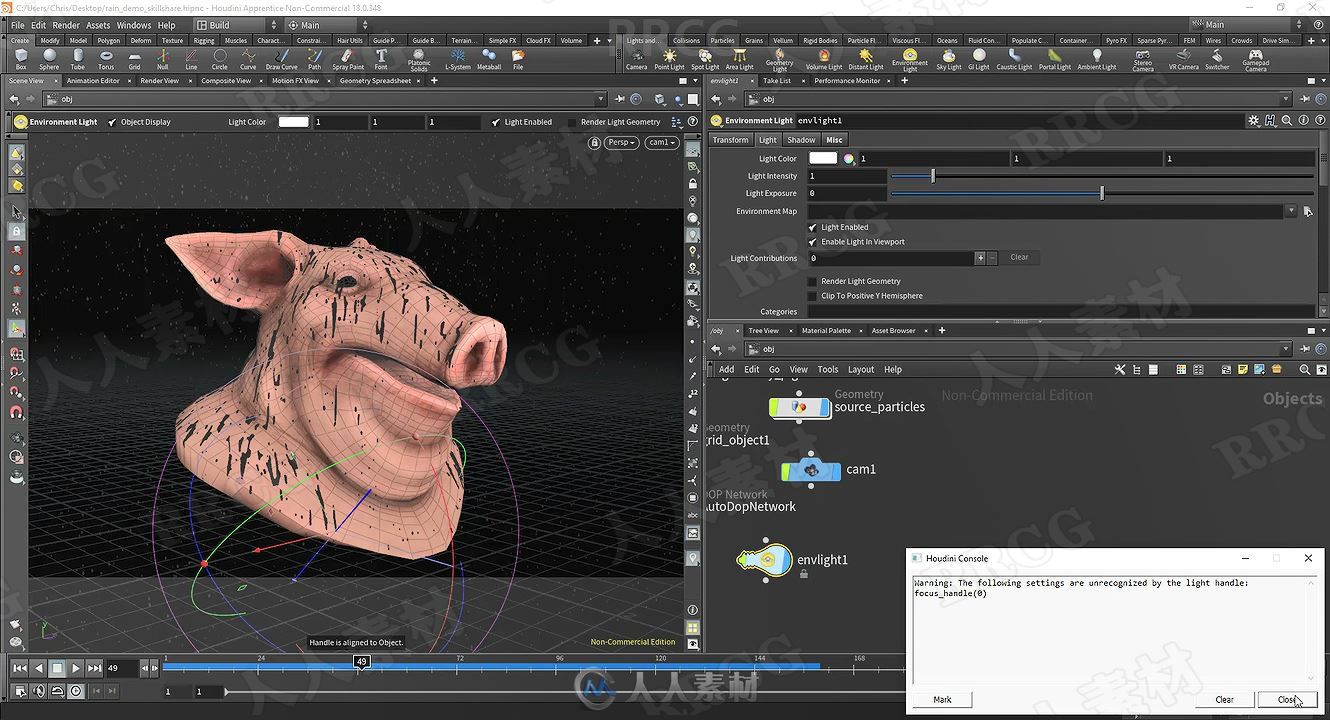Screen dimensions: 1330x720
Task: Open the Main radial menu dropdown
Action: (329, 25)
